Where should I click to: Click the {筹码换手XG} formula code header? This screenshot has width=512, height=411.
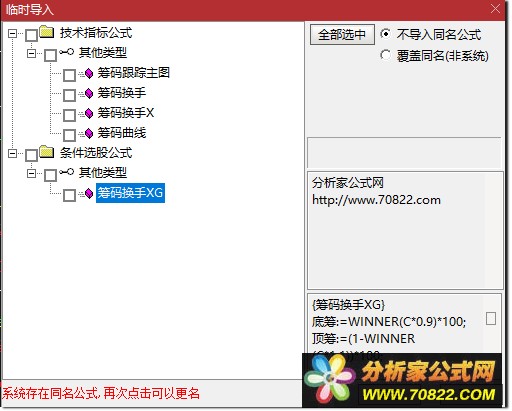point(348,305)
